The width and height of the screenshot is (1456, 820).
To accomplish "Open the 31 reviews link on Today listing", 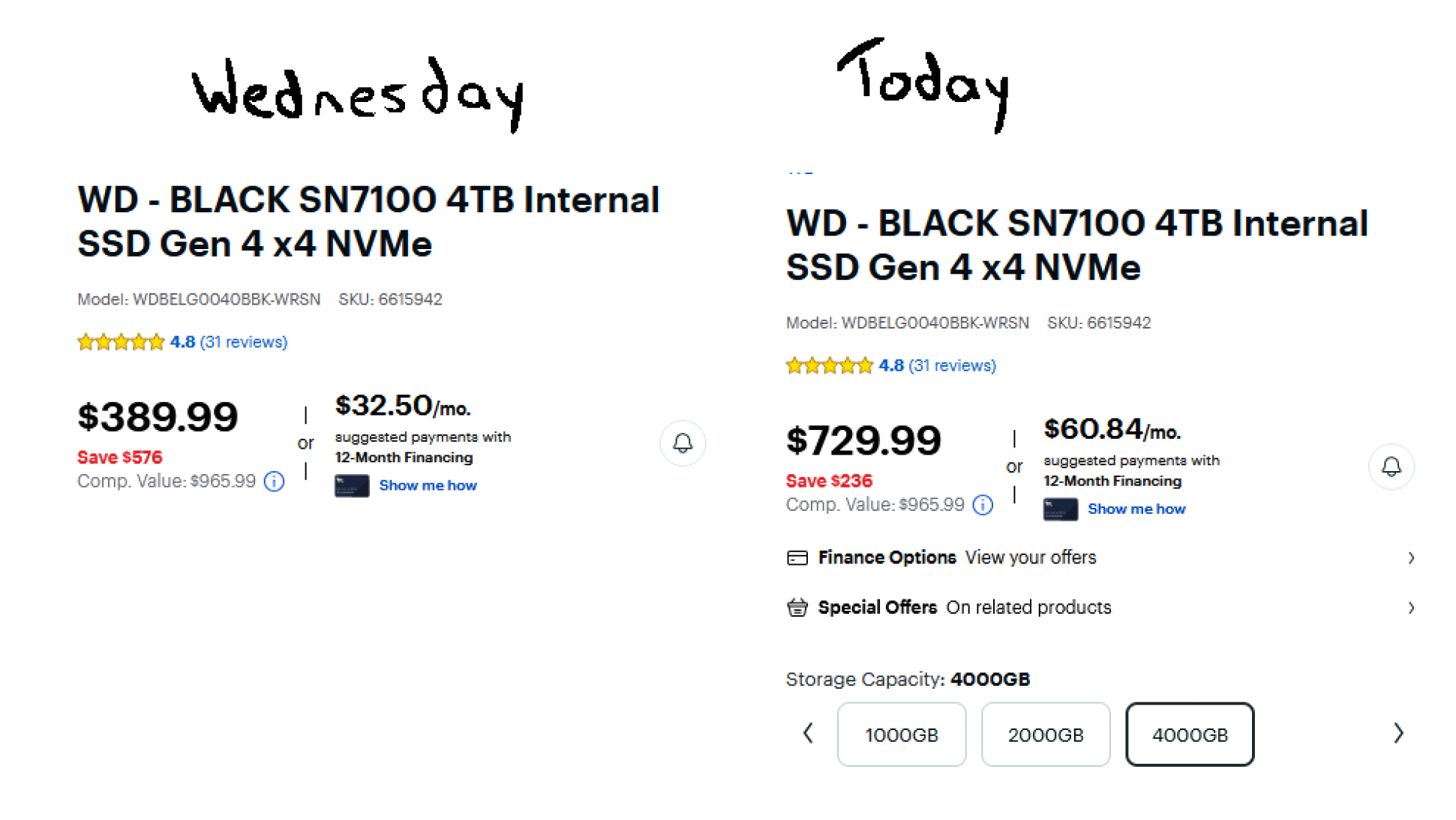I will 952,365.
